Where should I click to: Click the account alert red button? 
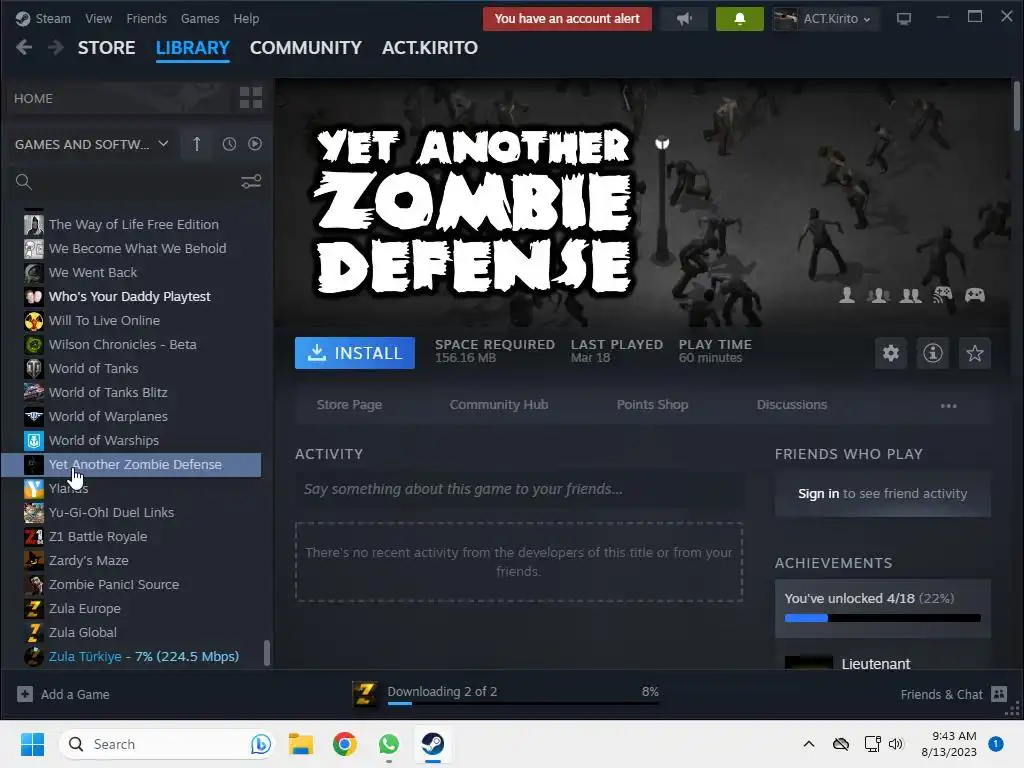point(567,19)
